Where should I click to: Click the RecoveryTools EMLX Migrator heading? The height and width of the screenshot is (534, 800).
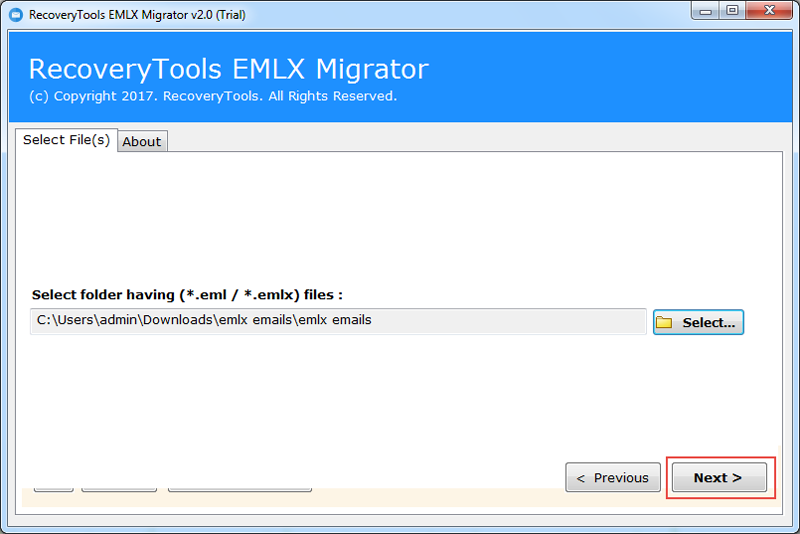(x=229, y=69)
